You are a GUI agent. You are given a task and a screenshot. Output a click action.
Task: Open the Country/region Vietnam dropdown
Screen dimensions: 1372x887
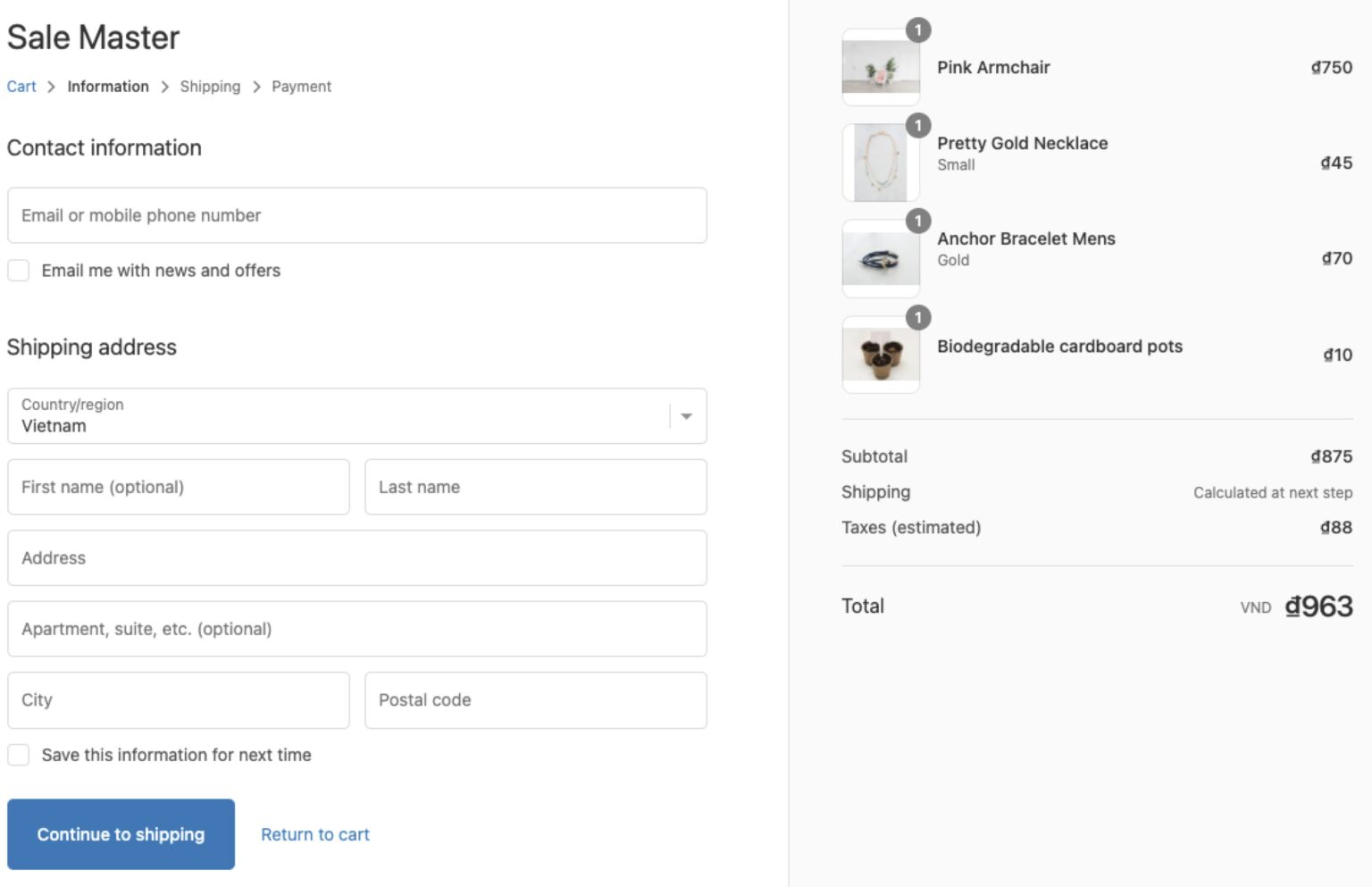pyautogui.click(x=357, y=416)
